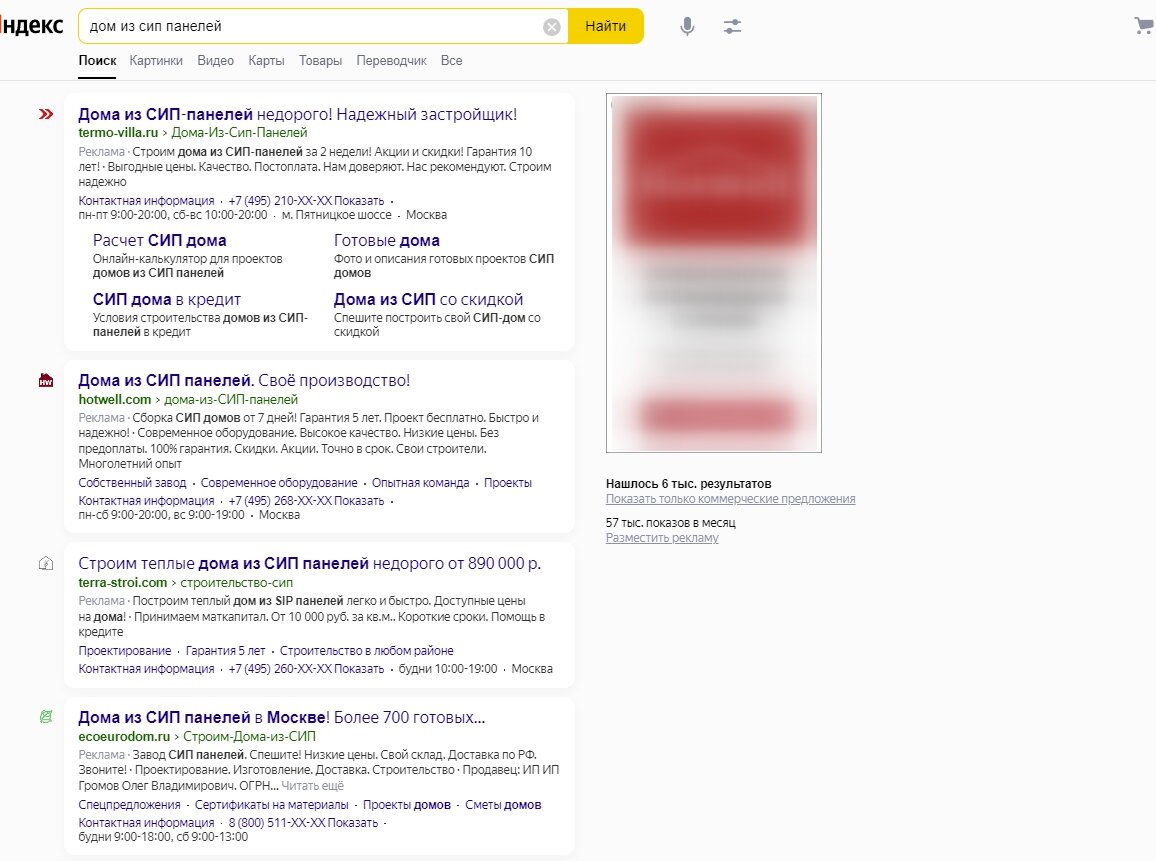Open the 'Гарантия 5 лет' link
The image size is (1156, 861).
[225, 651]
